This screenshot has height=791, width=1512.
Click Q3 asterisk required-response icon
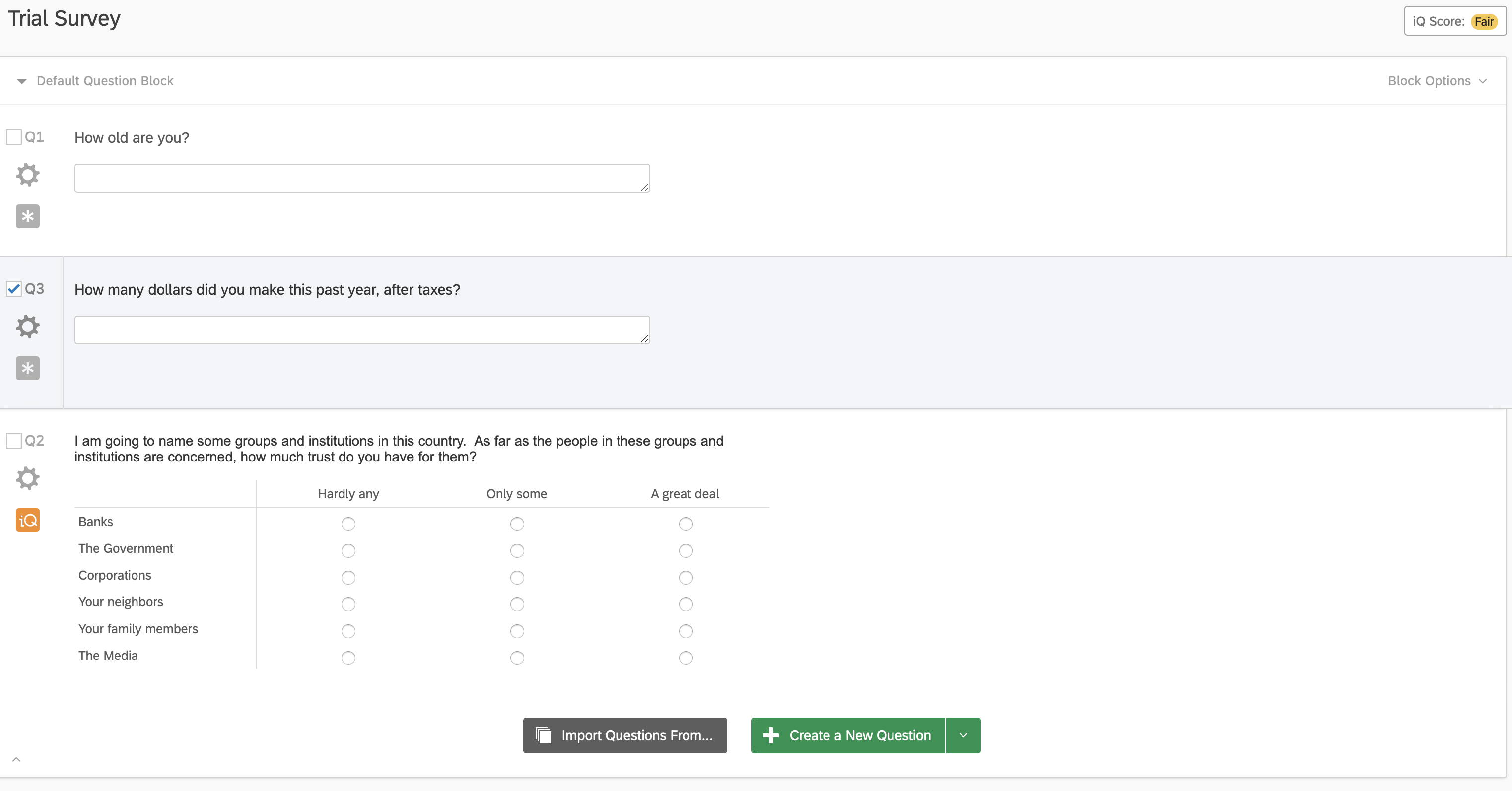click(28, 369)
